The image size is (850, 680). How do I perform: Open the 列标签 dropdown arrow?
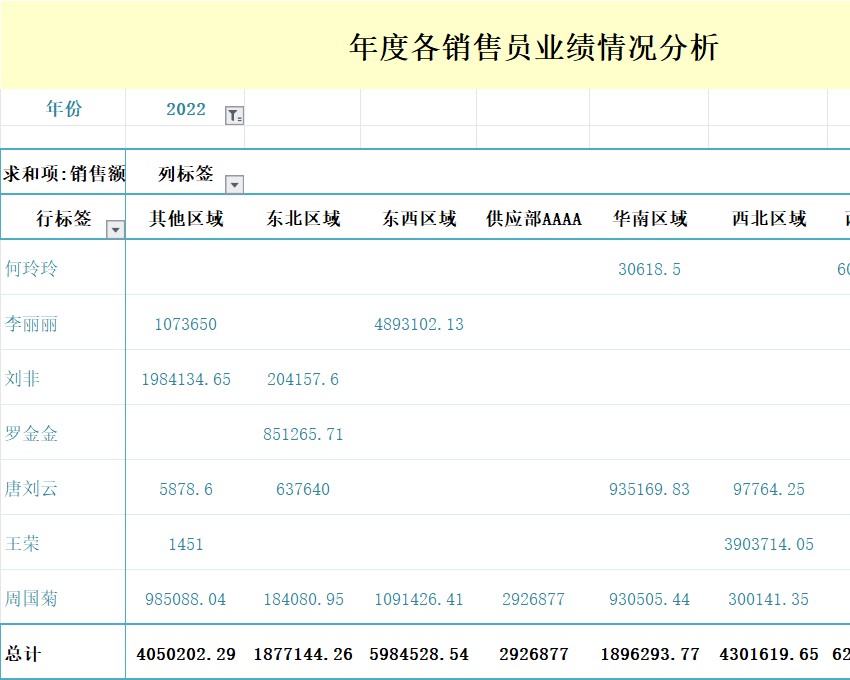pyautogui.click(x=235, y=184)
